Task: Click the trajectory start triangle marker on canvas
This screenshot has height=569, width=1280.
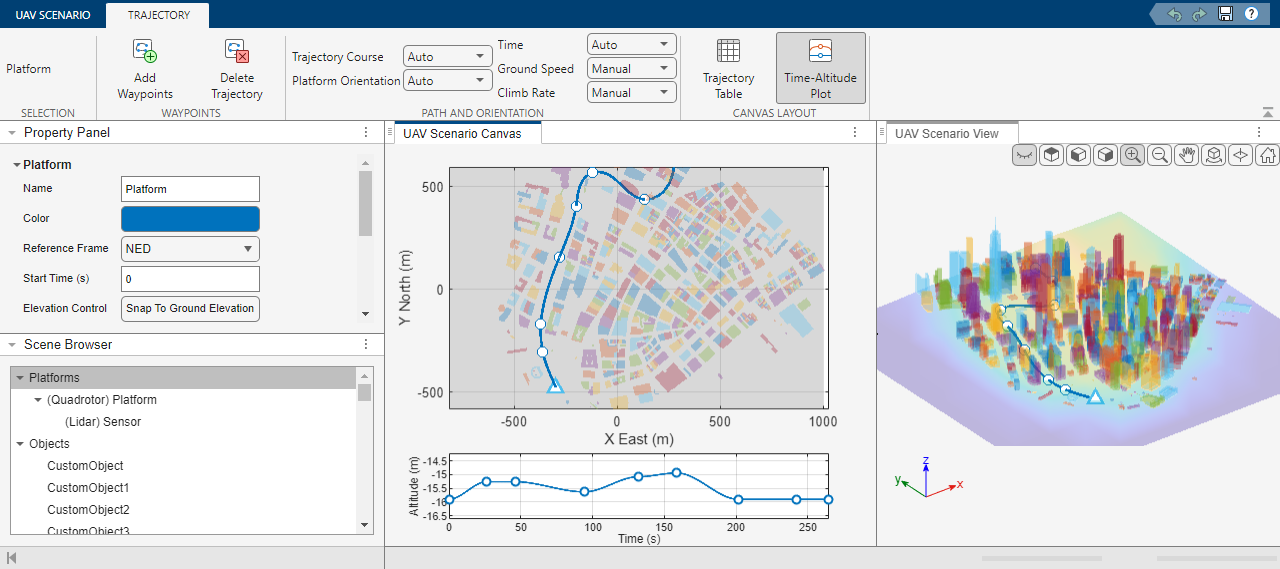Action: [555, 386]
